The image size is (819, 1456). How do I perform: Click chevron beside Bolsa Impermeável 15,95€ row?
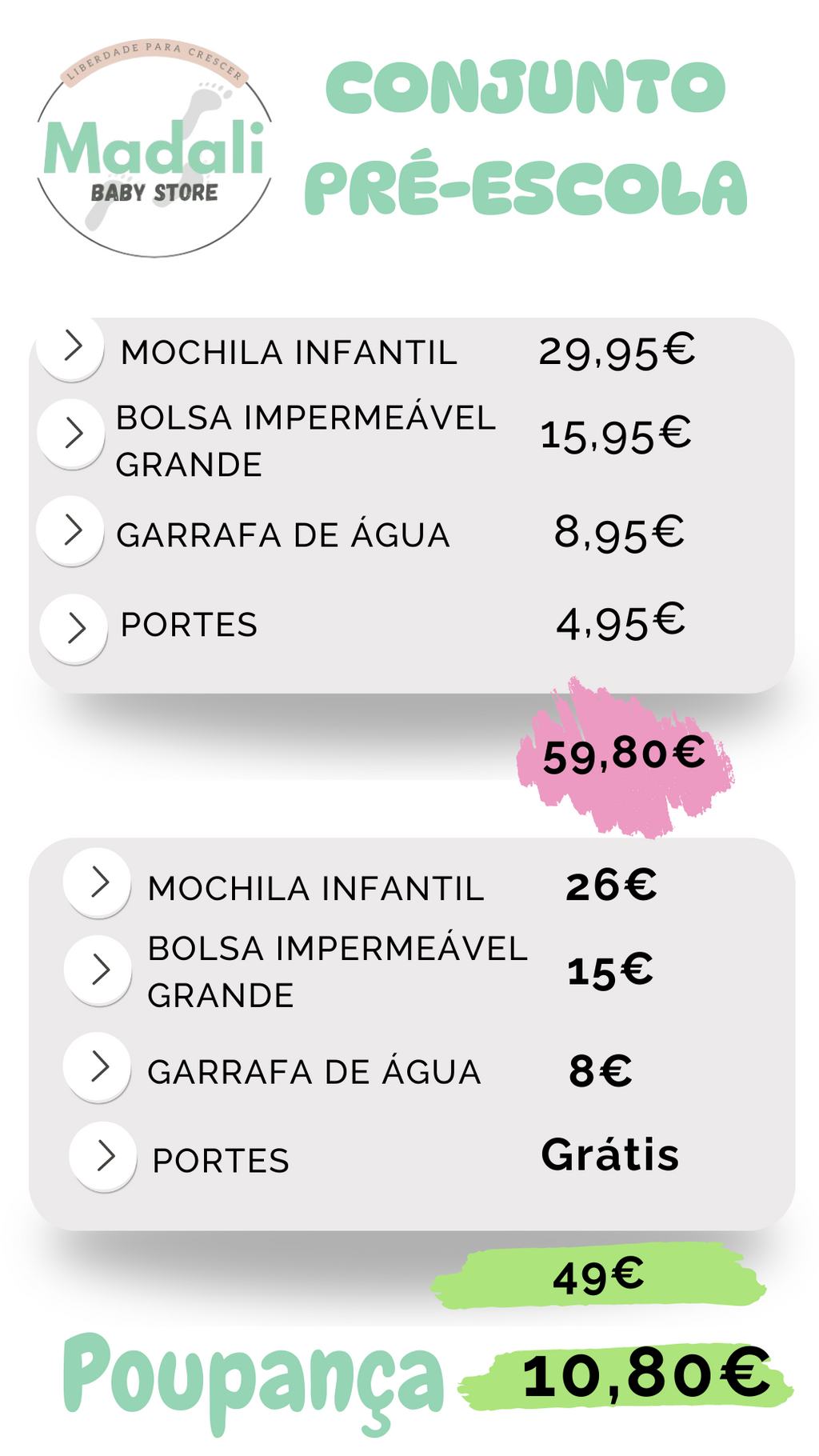point(72,433)
